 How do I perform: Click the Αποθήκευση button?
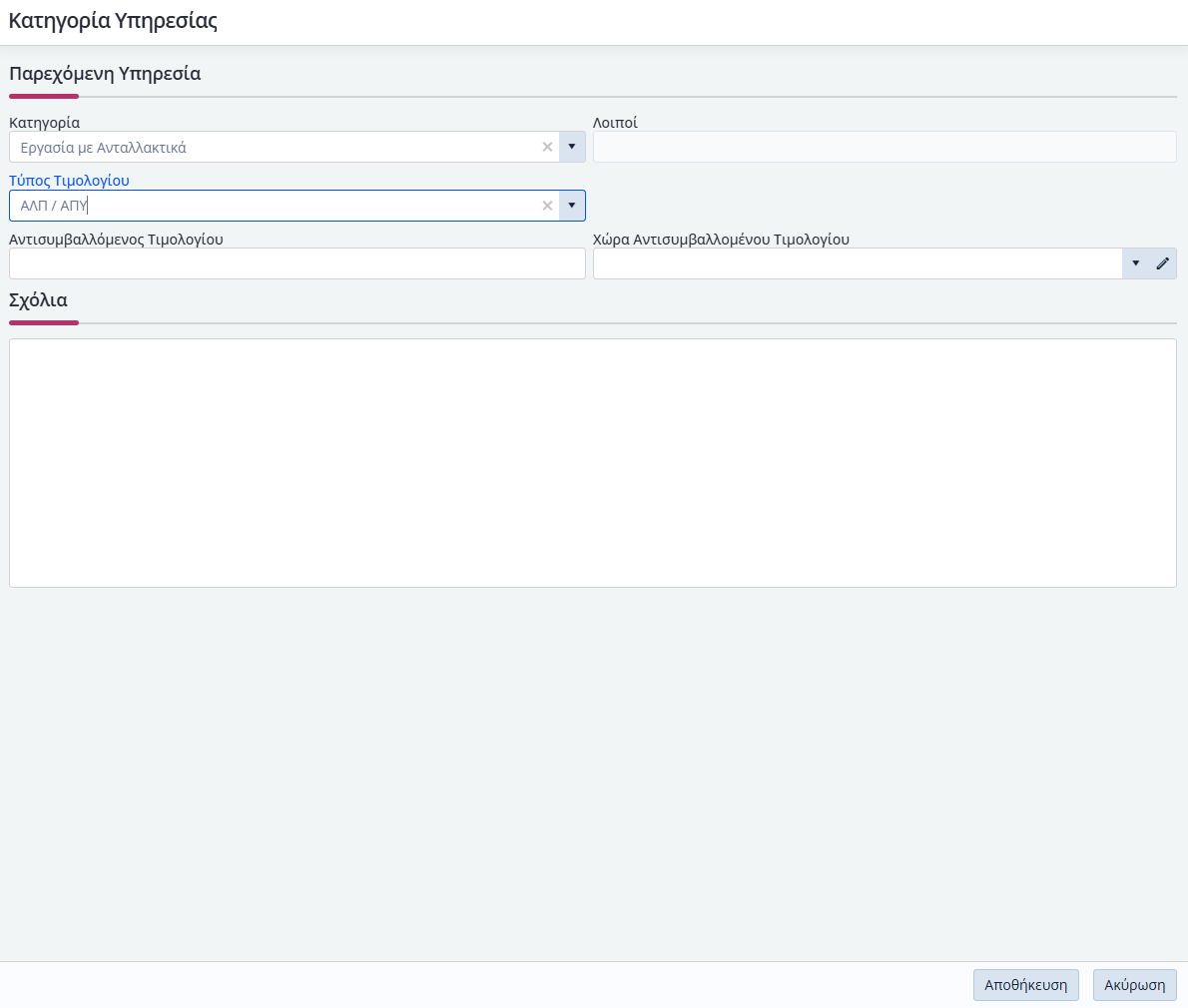[x=1025, y=985]
